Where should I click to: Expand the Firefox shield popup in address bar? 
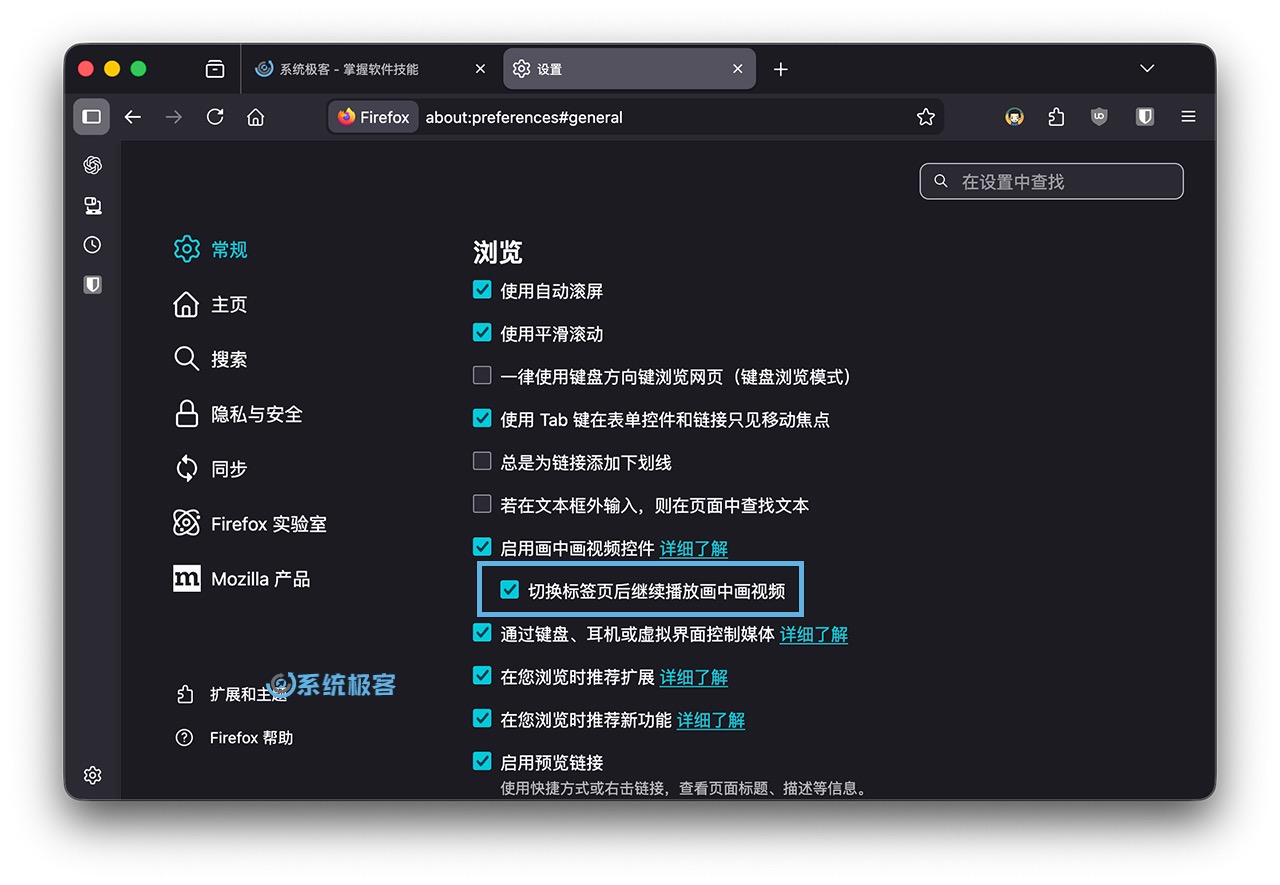372,116
